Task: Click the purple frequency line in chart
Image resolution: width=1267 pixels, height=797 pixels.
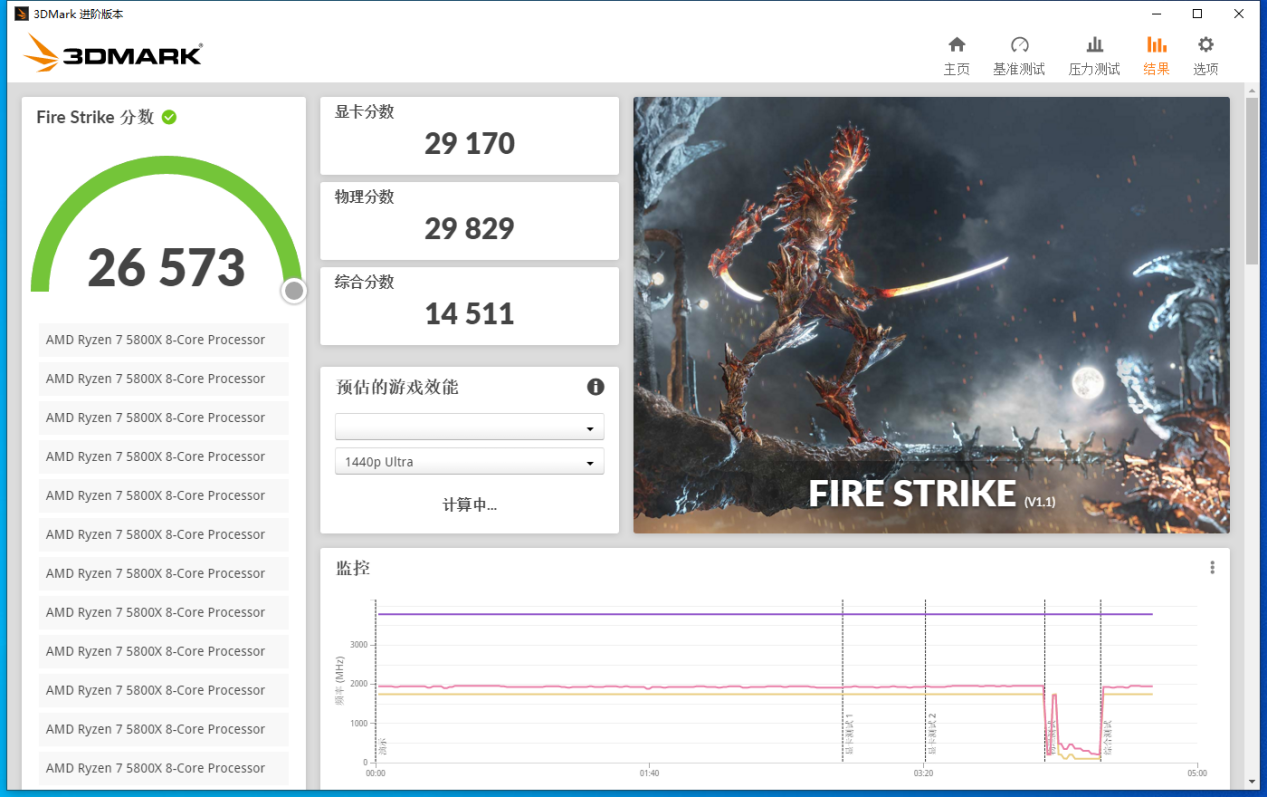Action: coord(765,614)
